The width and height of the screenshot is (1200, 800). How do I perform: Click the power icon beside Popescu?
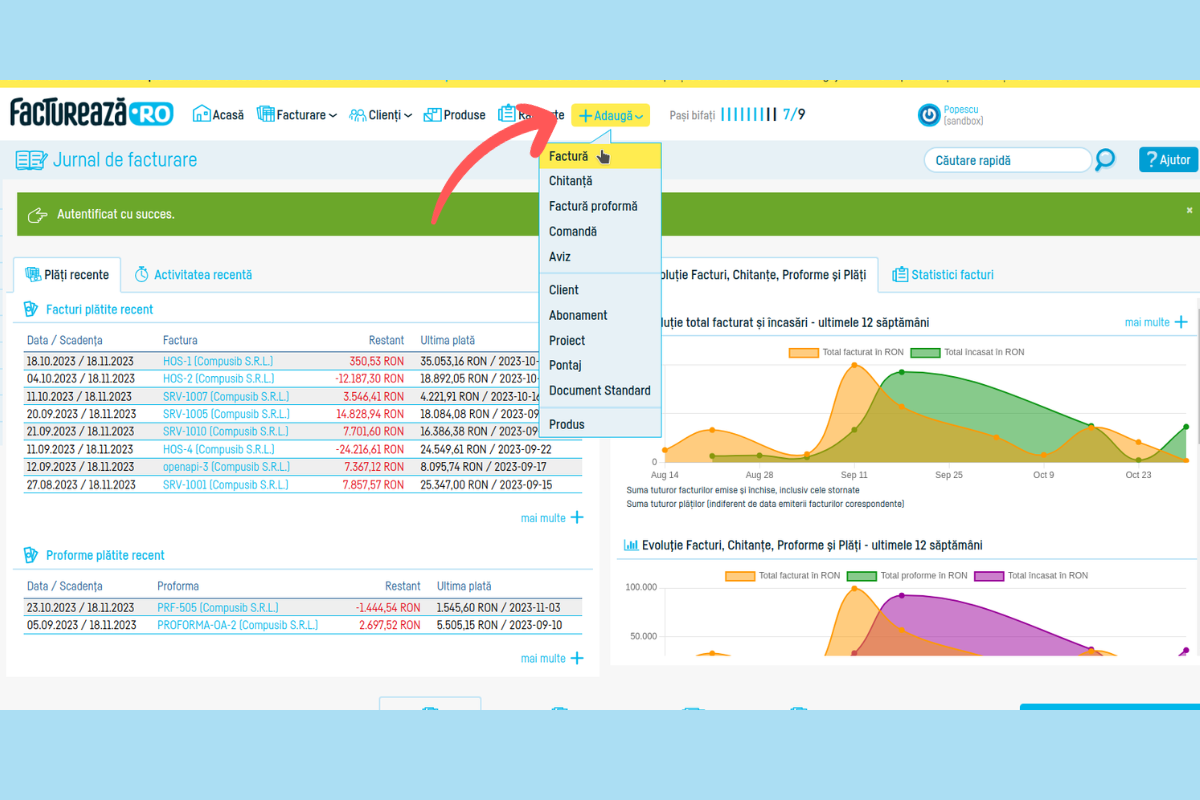(929, 115)
